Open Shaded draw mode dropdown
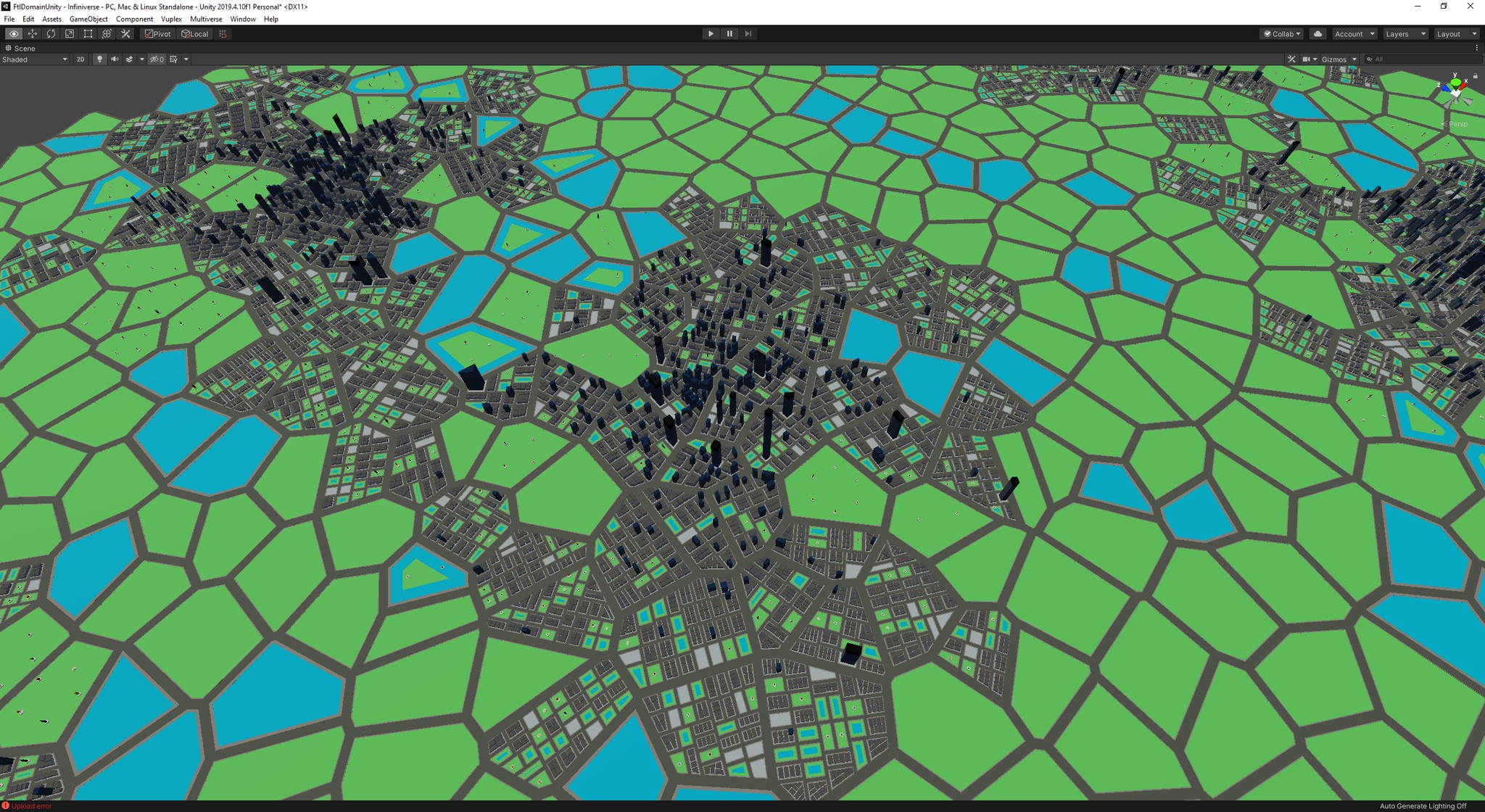This screenshot has height=812, width=1485. (35, 59)
